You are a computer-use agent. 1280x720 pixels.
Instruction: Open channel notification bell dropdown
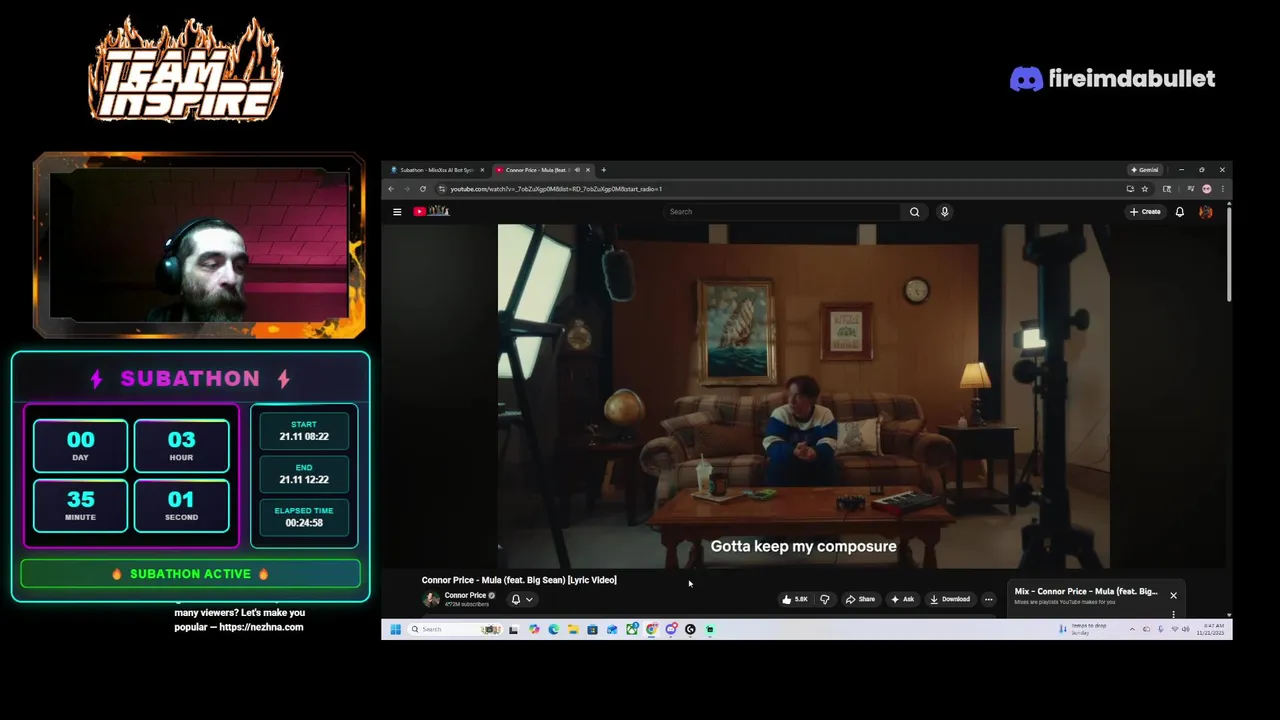pos(521,599)
